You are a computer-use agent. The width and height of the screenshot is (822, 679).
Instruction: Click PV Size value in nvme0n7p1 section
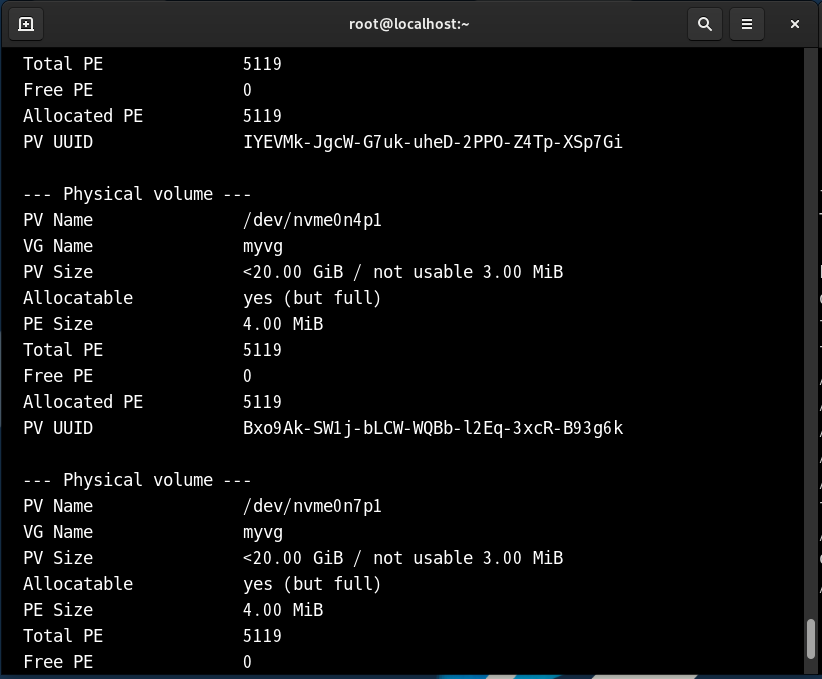pyautogui.click(x=403, y=558)
